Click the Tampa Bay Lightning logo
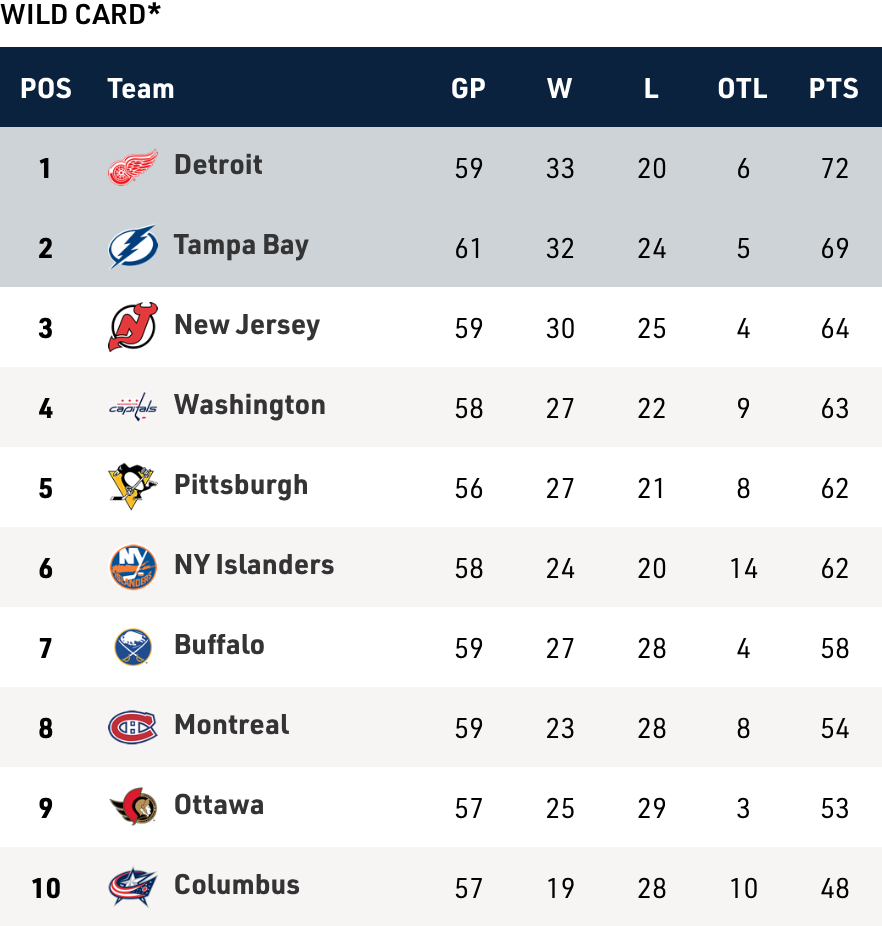The height and width of the screenshot is (926, 882). [x=133, y=247]
